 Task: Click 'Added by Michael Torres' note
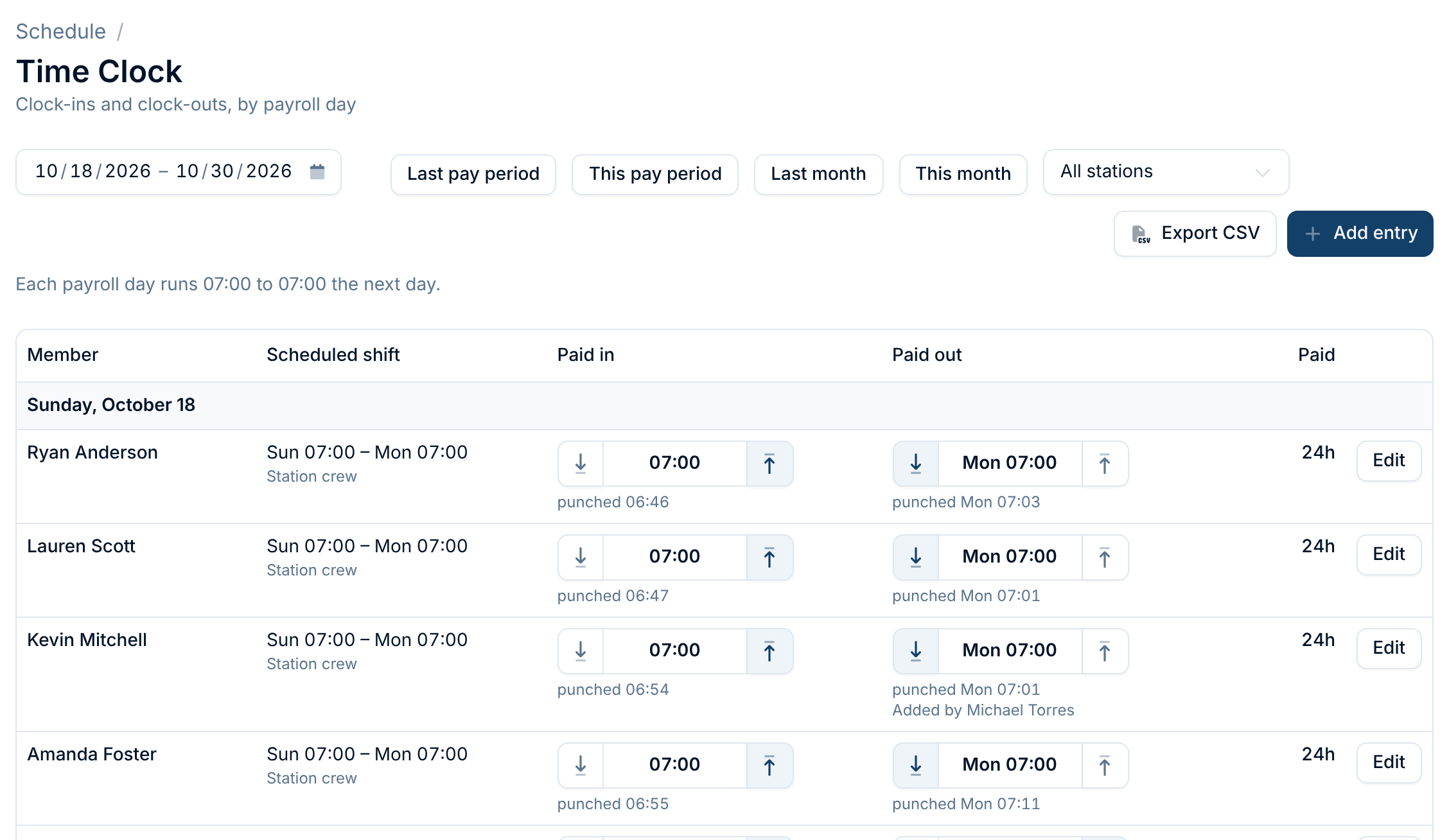coord(983,710)
